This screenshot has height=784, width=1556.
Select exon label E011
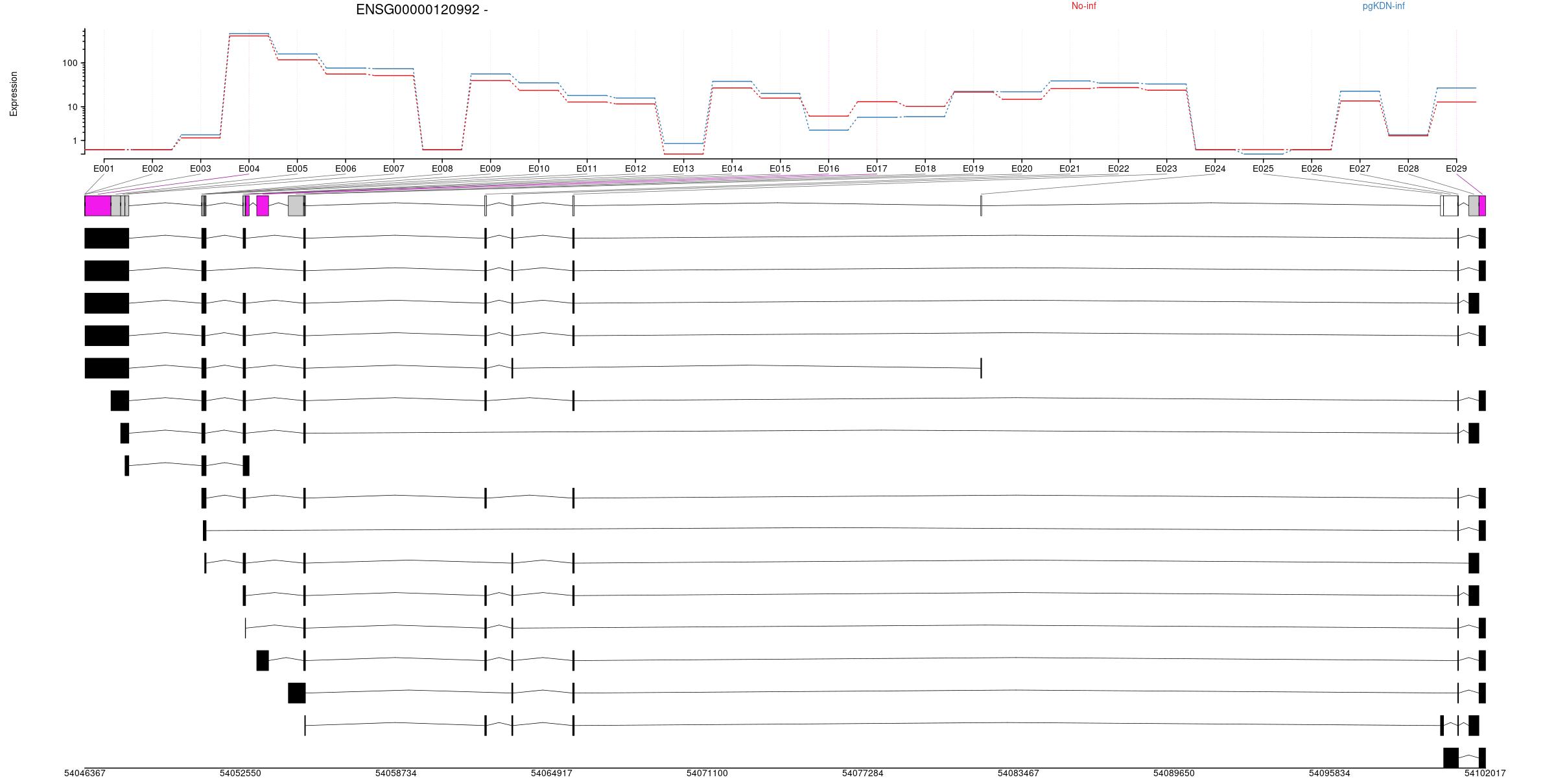587,168
